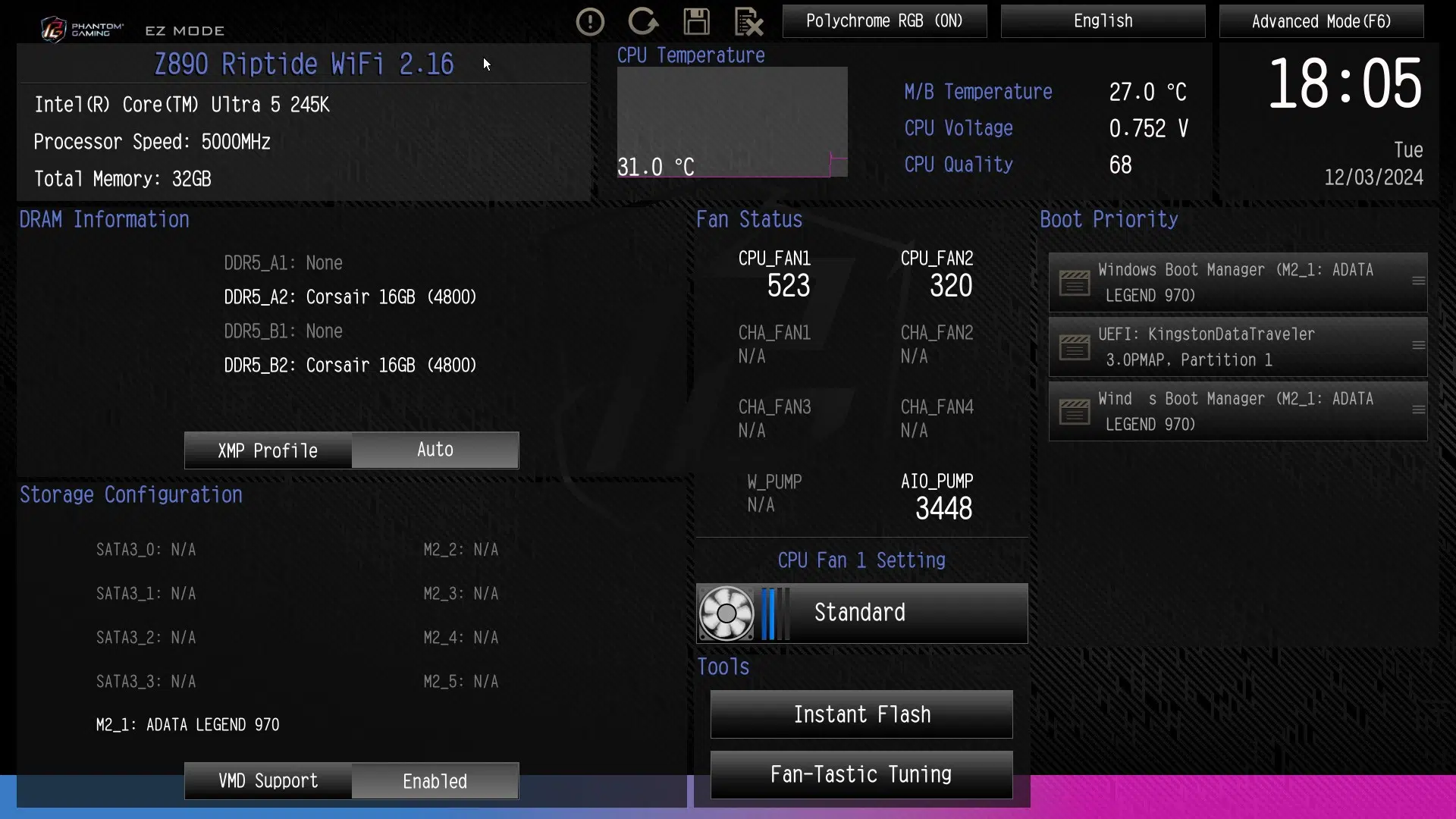
Task: Switch to Advanced Mode (F6)
Action: tap(1321, 21)
